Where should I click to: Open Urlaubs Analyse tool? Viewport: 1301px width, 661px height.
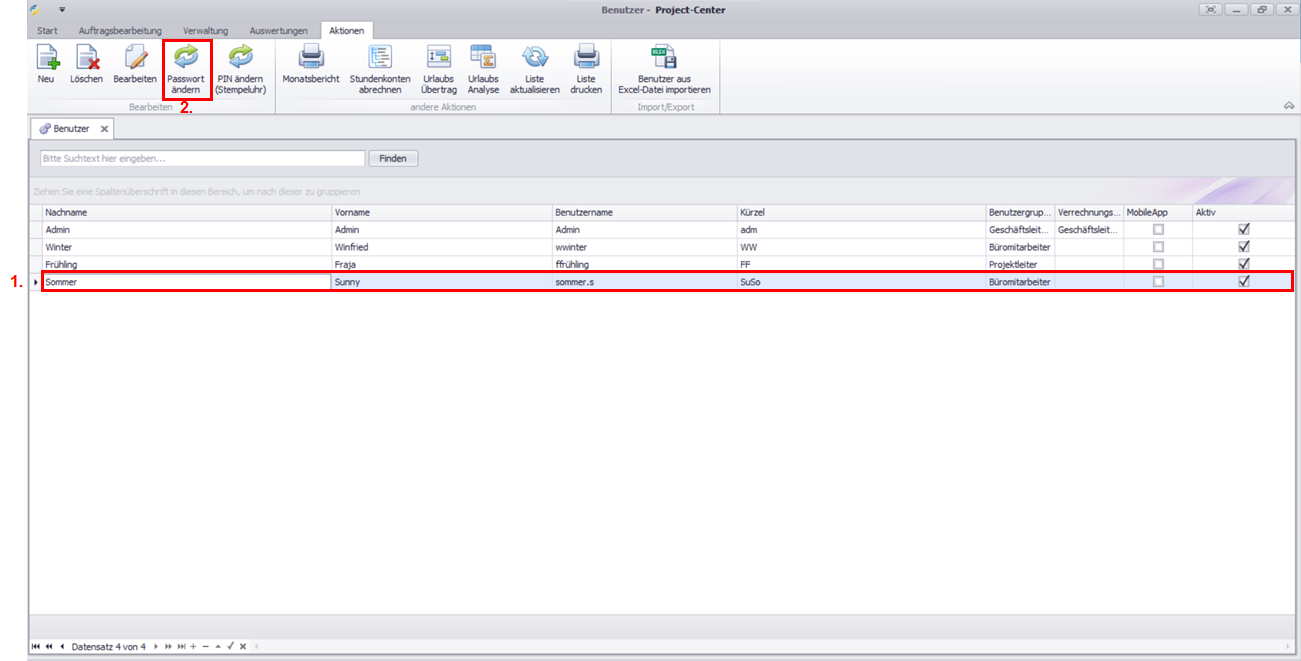[x=483, y=58]
